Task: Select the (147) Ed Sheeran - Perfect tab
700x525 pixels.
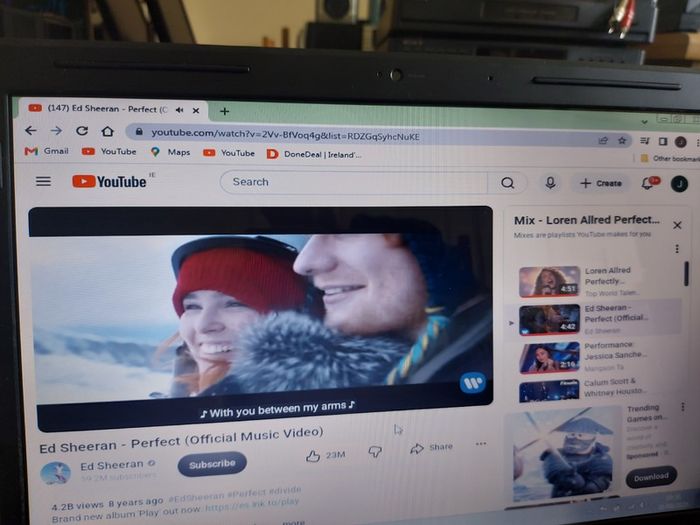Action: (x=112, y=109)
